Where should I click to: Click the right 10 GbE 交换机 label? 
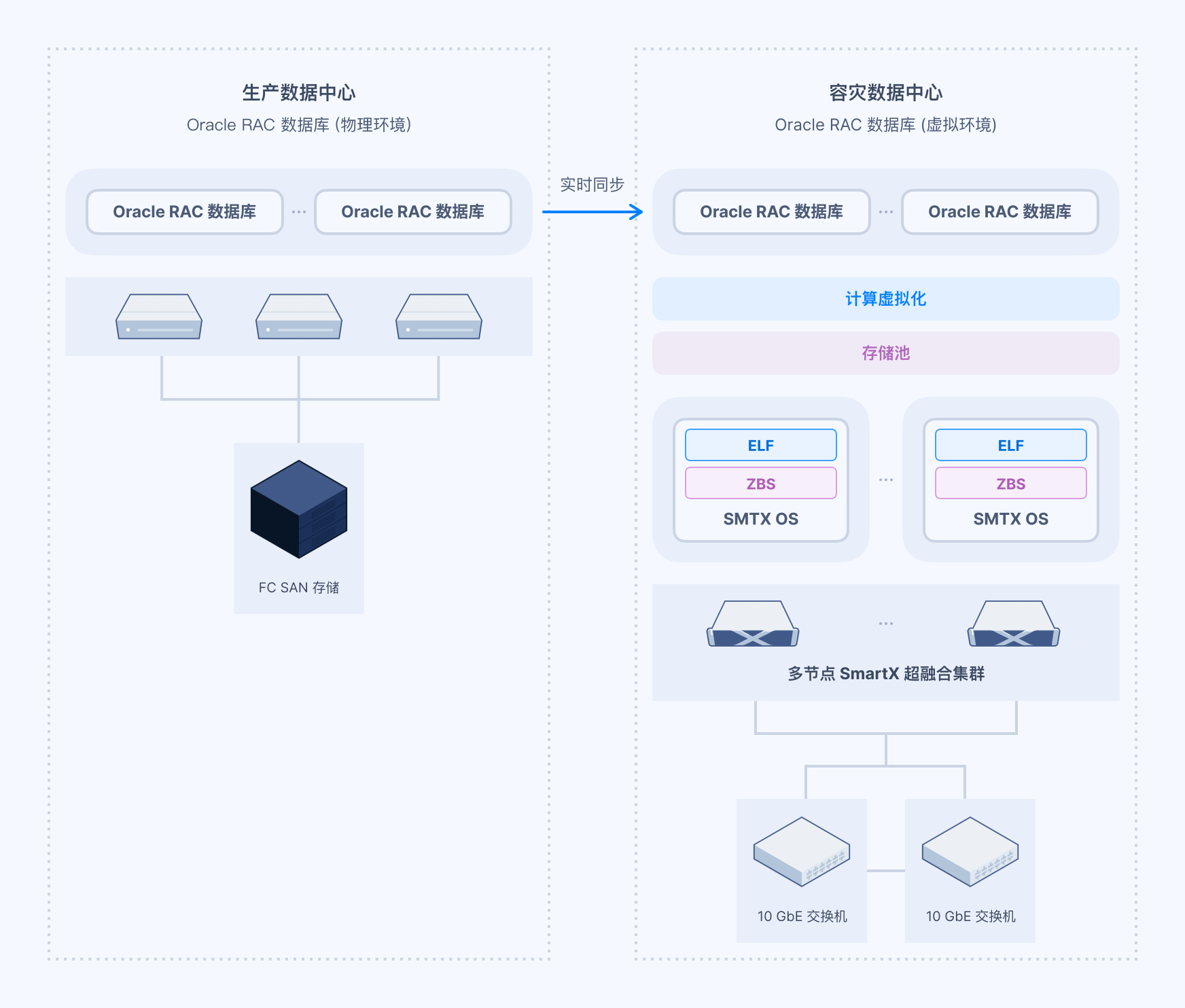[x=970, y=916]
